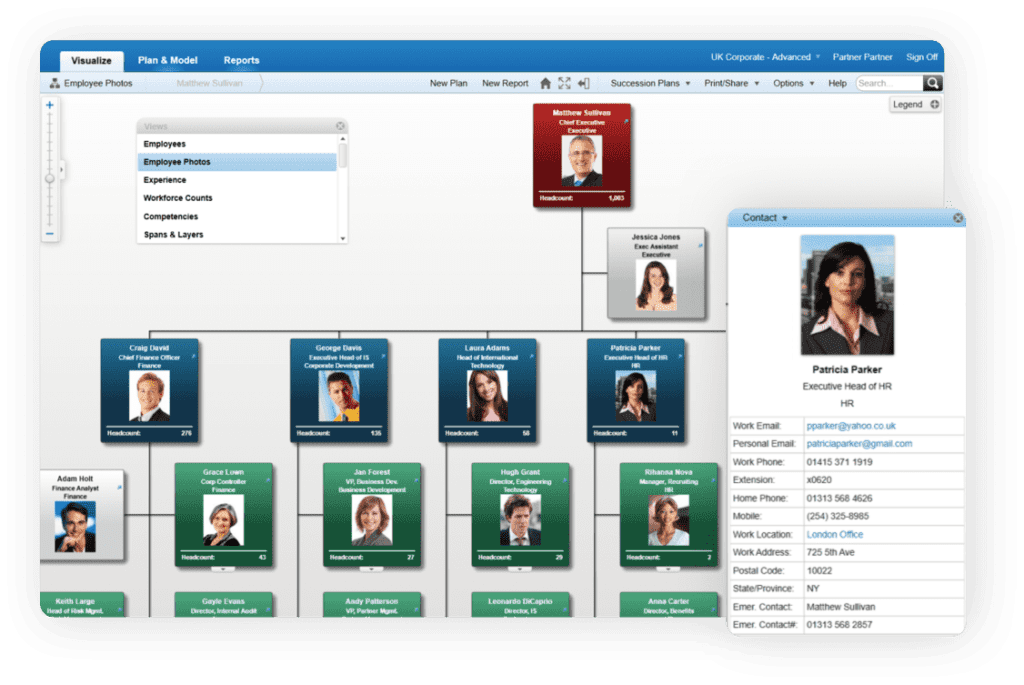Toggle the full screen icon in toolbar
The height and width of the screenshot is (685, 1024).
pos(564,84)
